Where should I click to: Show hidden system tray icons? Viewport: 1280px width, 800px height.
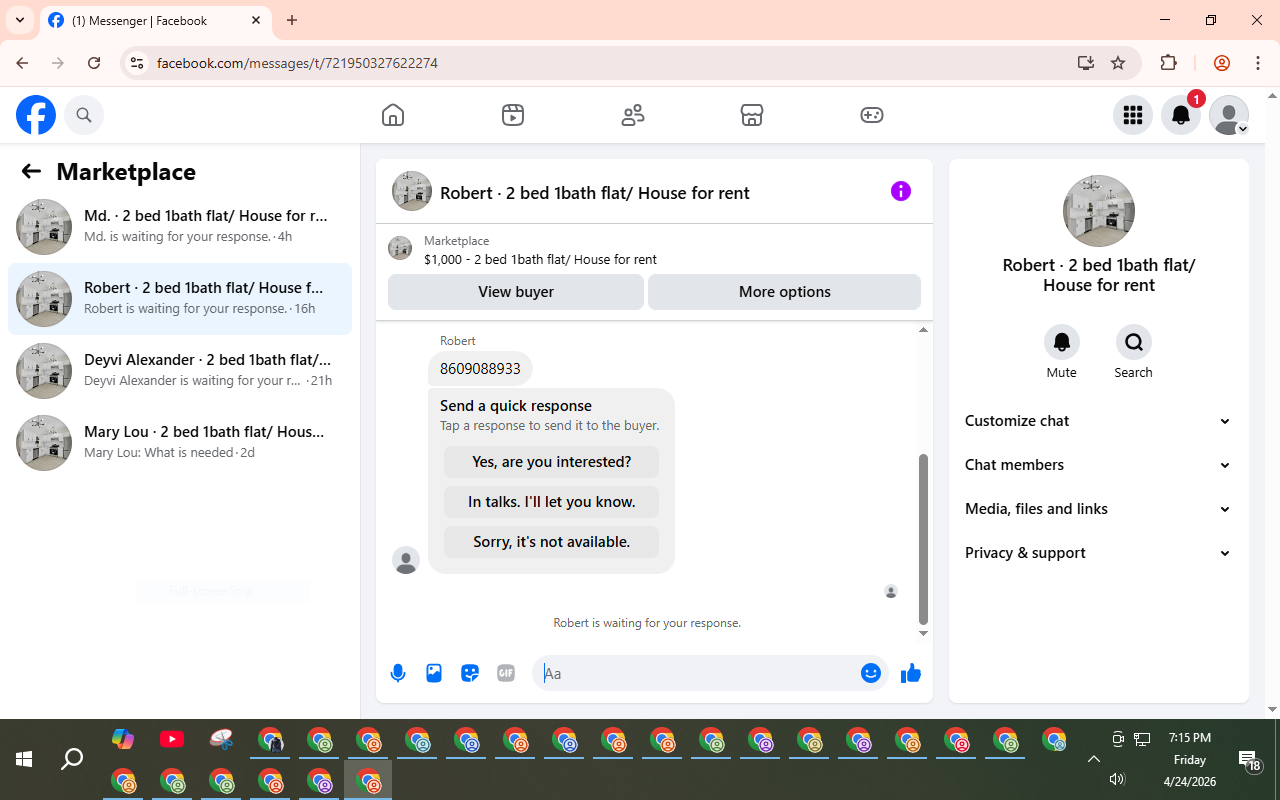[1094, 759]
